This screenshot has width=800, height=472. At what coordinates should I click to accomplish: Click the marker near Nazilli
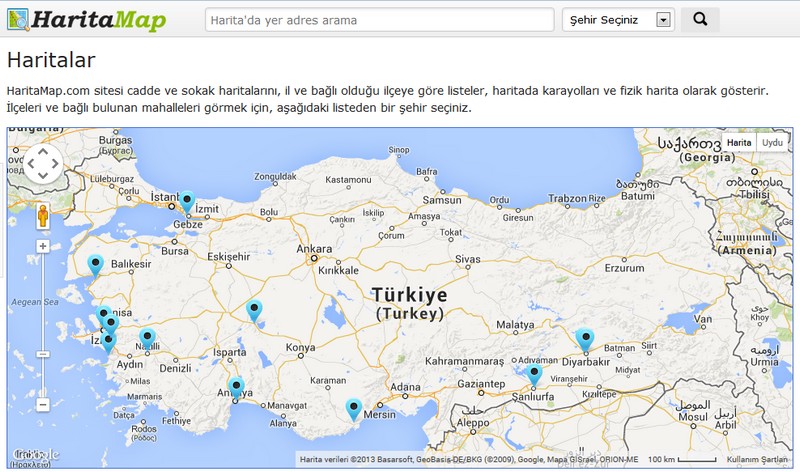coord(147,340)
